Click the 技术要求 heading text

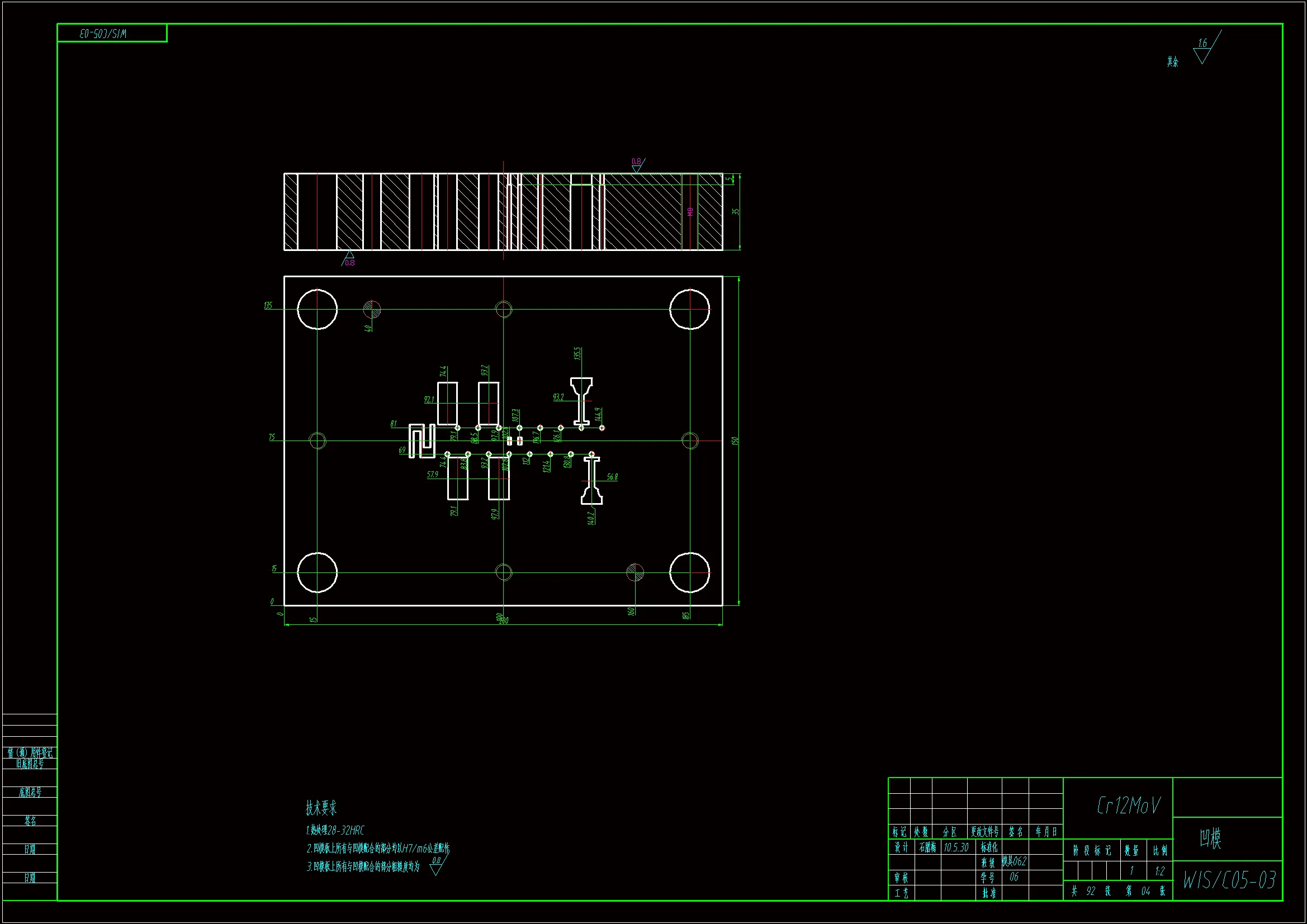(x=321, y=807)
